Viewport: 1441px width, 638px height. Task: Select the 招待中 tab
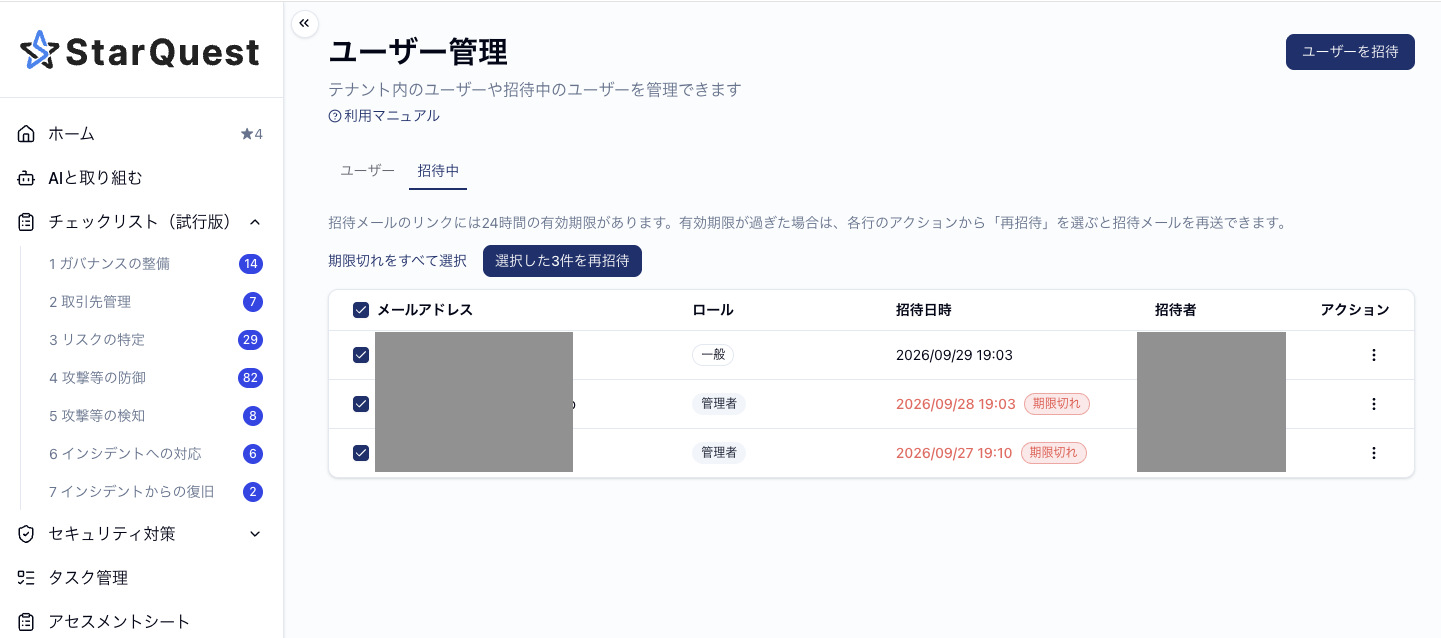[x=438, y=170]
